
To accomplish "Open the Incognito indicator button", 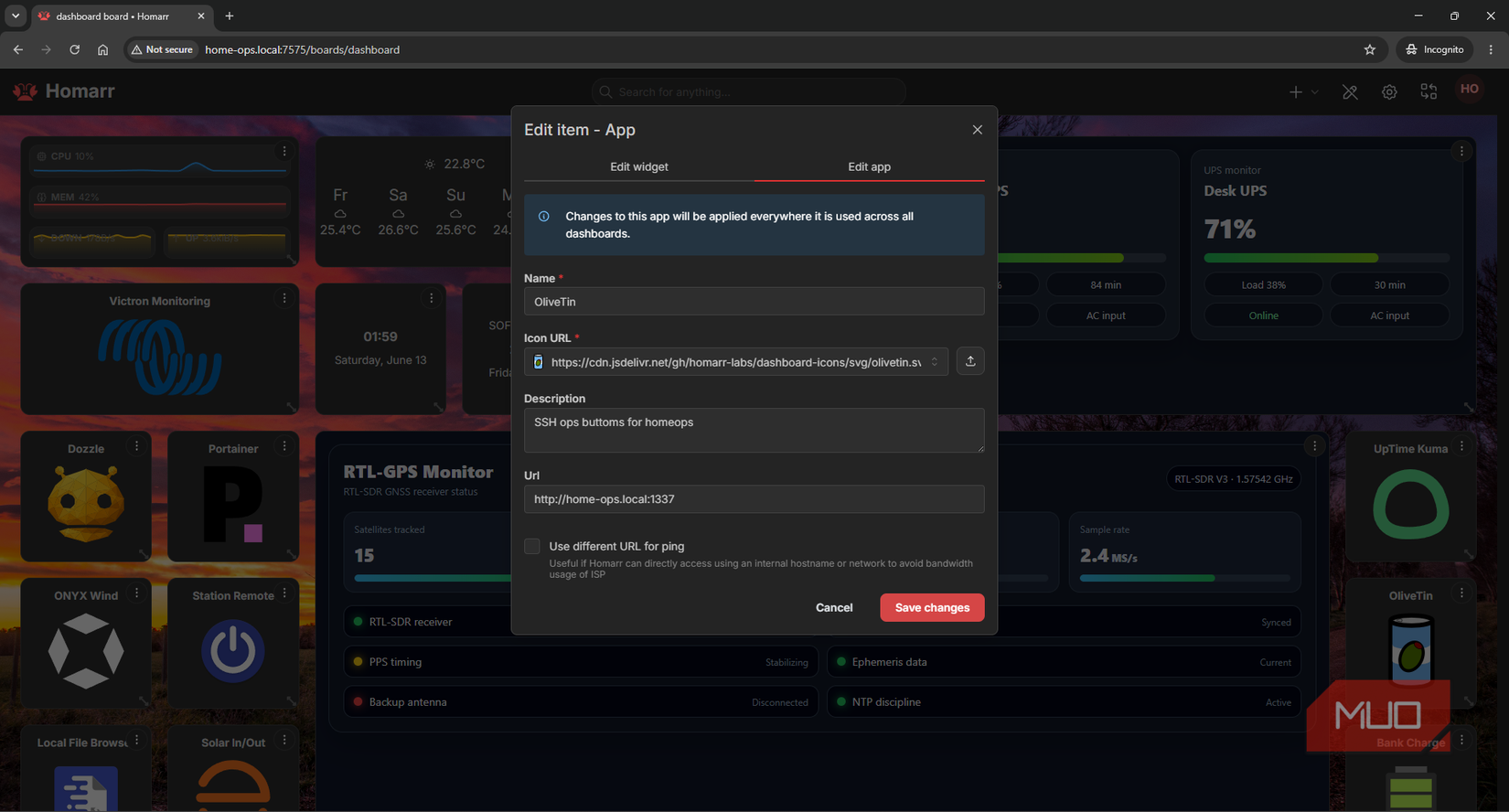I will pyautogui.click(x=1435, y=49).
